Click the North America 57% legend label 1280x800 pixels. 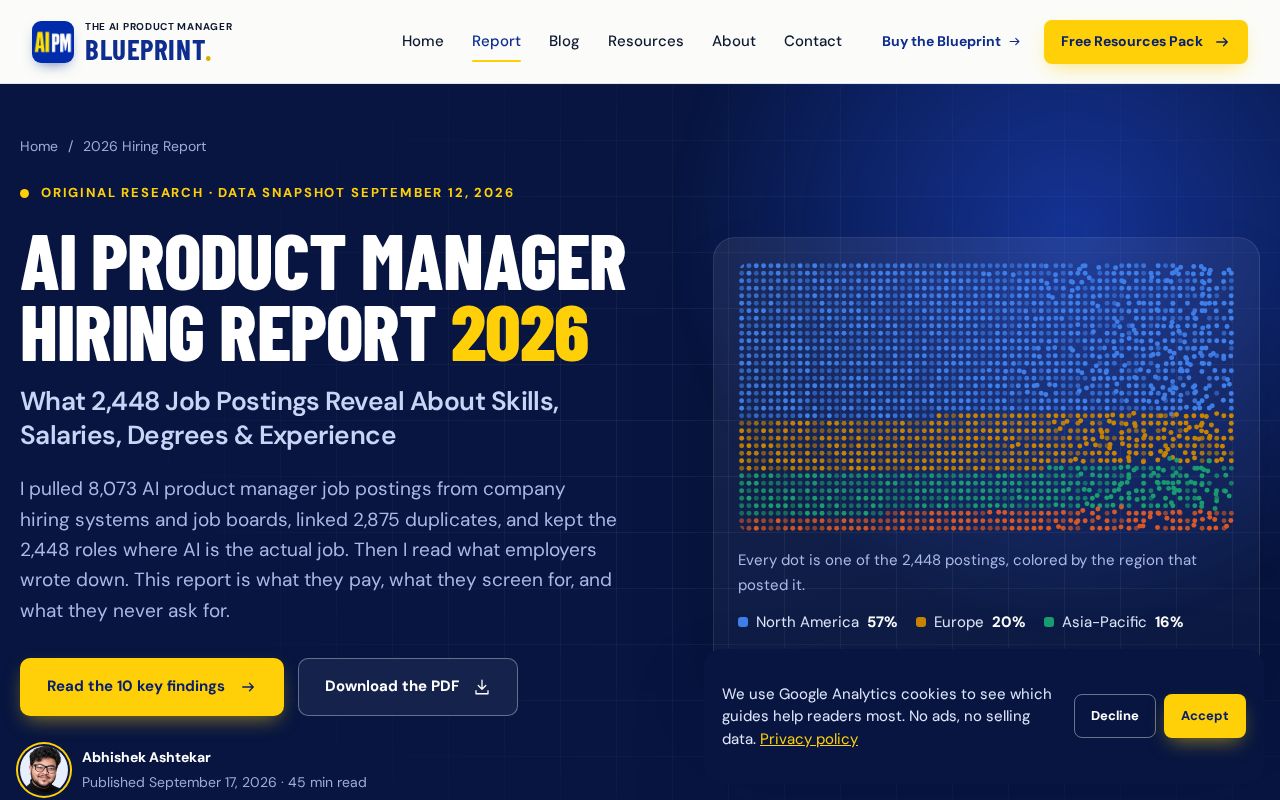coord(818,622)
